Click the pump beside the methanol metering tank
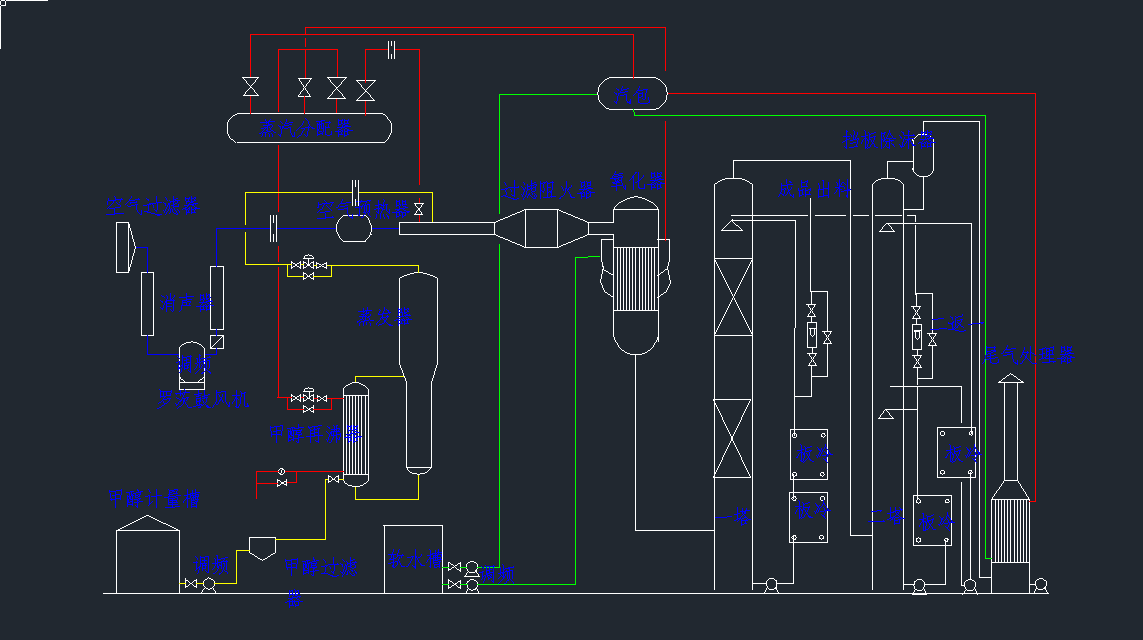This screenshot has height=640, width=1143. pyautogui.click(x=209, y=585)
